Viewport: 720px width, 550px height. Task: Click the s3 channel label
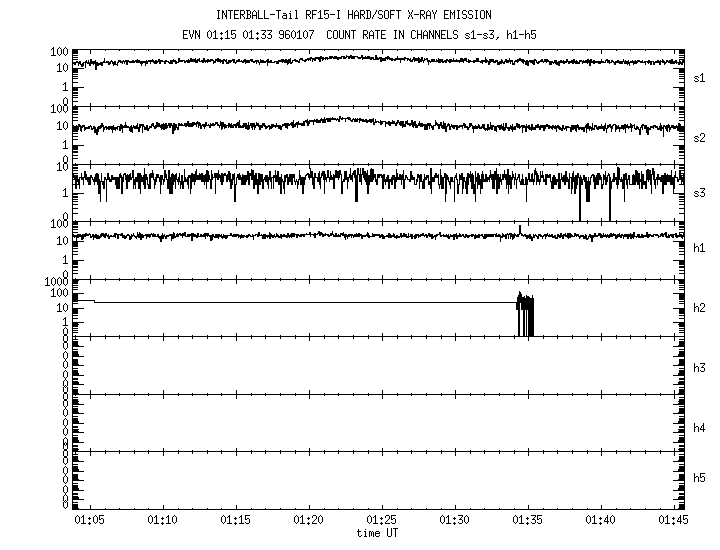coord(700,191)
